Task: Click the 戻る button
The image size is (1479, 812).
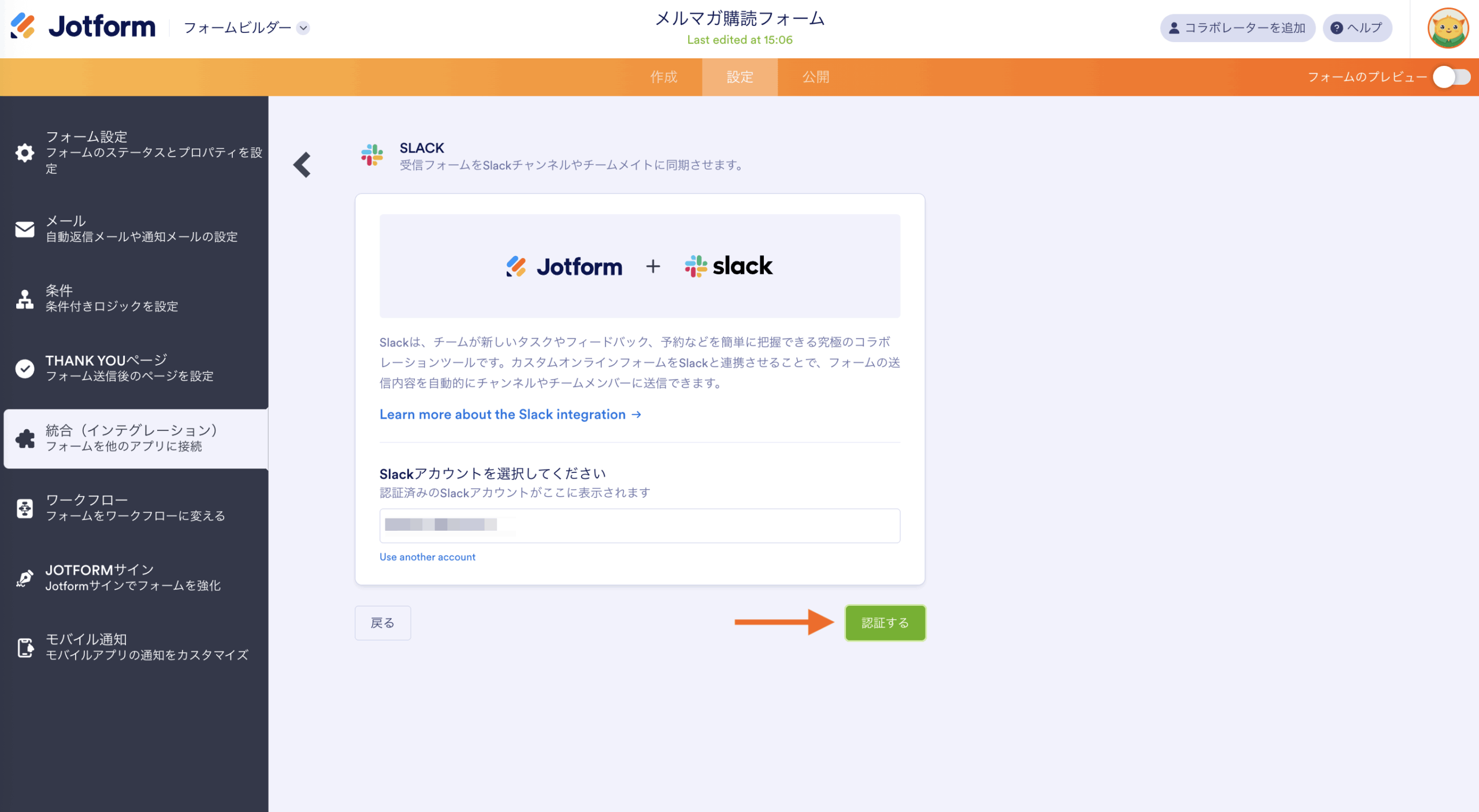Action: click(382, 623)
